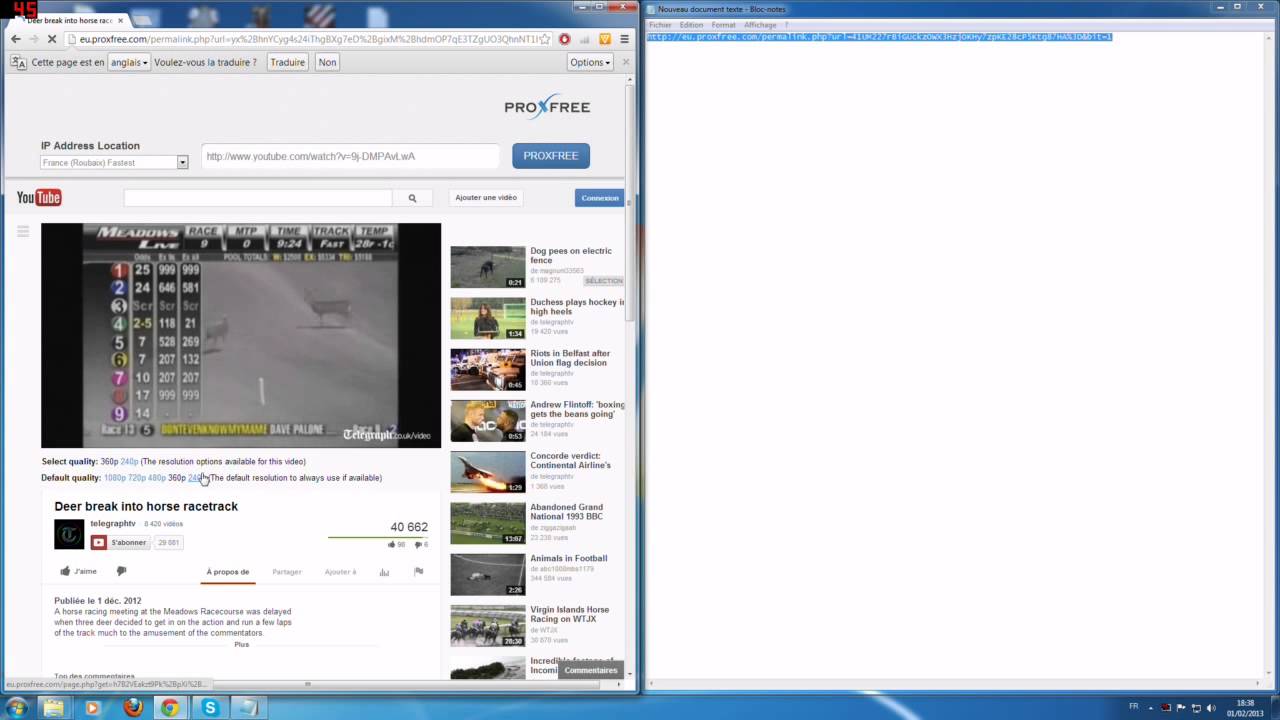Like the video with J'aime
Viewport: 1280px width, 720px height.
(79, 571)
